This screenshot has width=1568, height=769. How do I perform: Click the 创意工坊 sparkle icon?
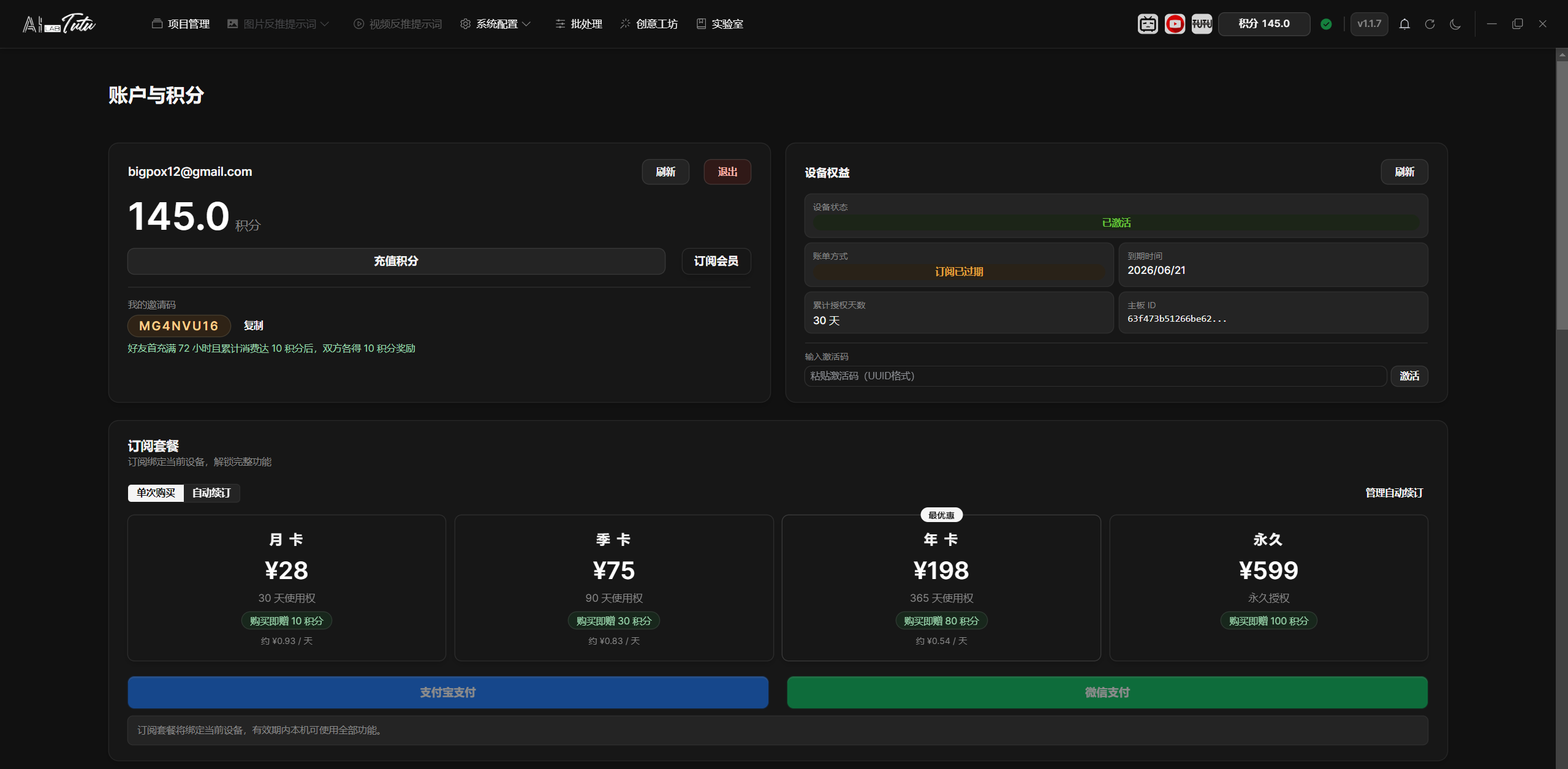625,23
